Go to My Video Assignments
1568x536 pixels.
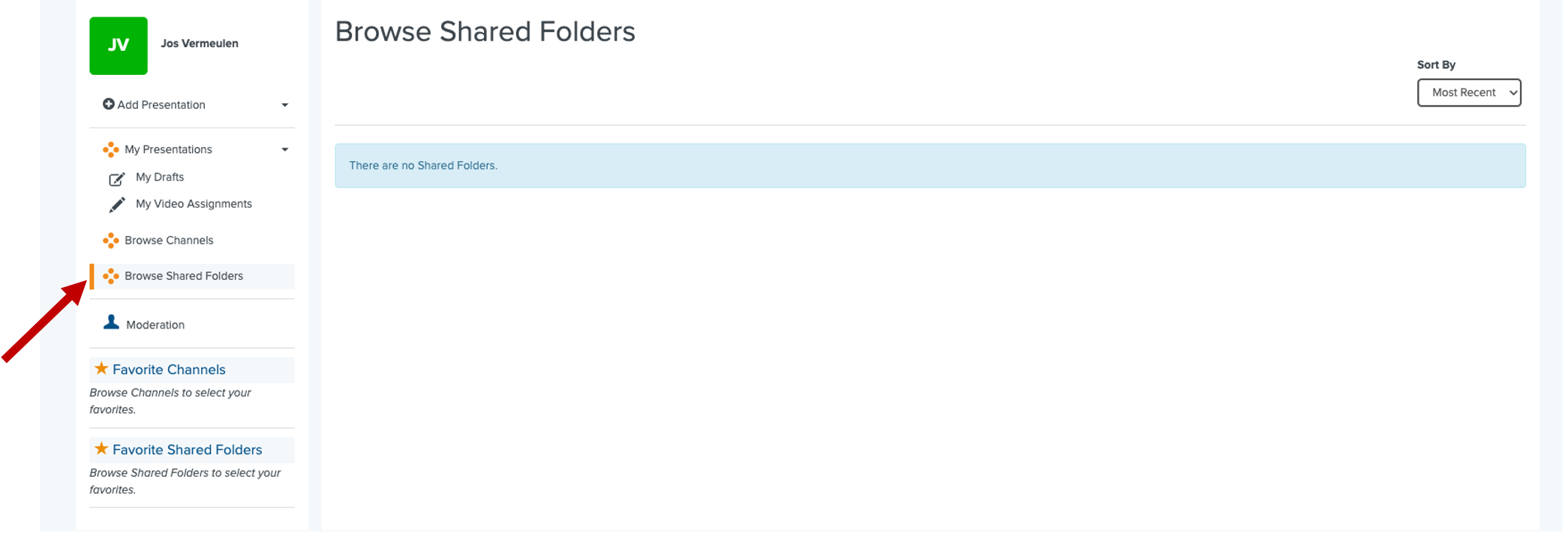coord(194,204)
